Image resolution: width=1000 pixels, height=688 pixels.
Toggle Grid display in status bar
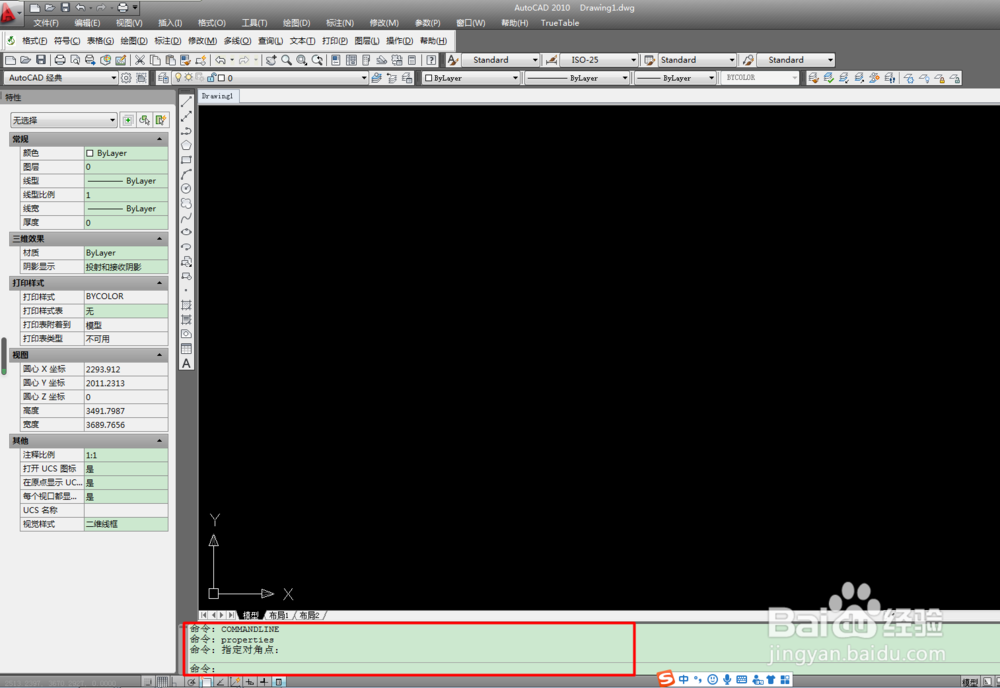point(163,682)
